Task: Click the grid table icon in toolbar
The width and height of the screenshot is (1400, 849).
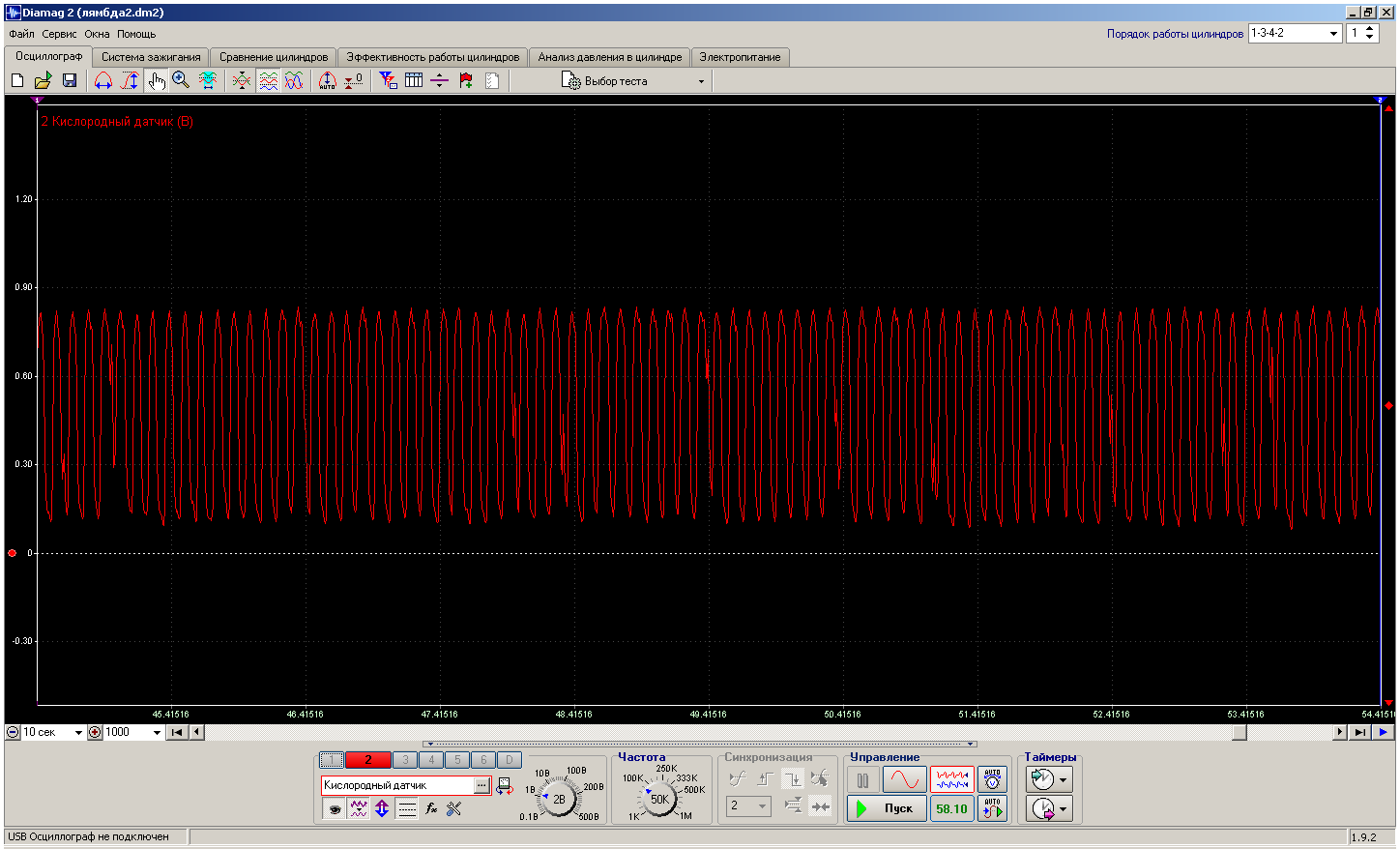Action: pyautogui.click(x=414, y=81)
